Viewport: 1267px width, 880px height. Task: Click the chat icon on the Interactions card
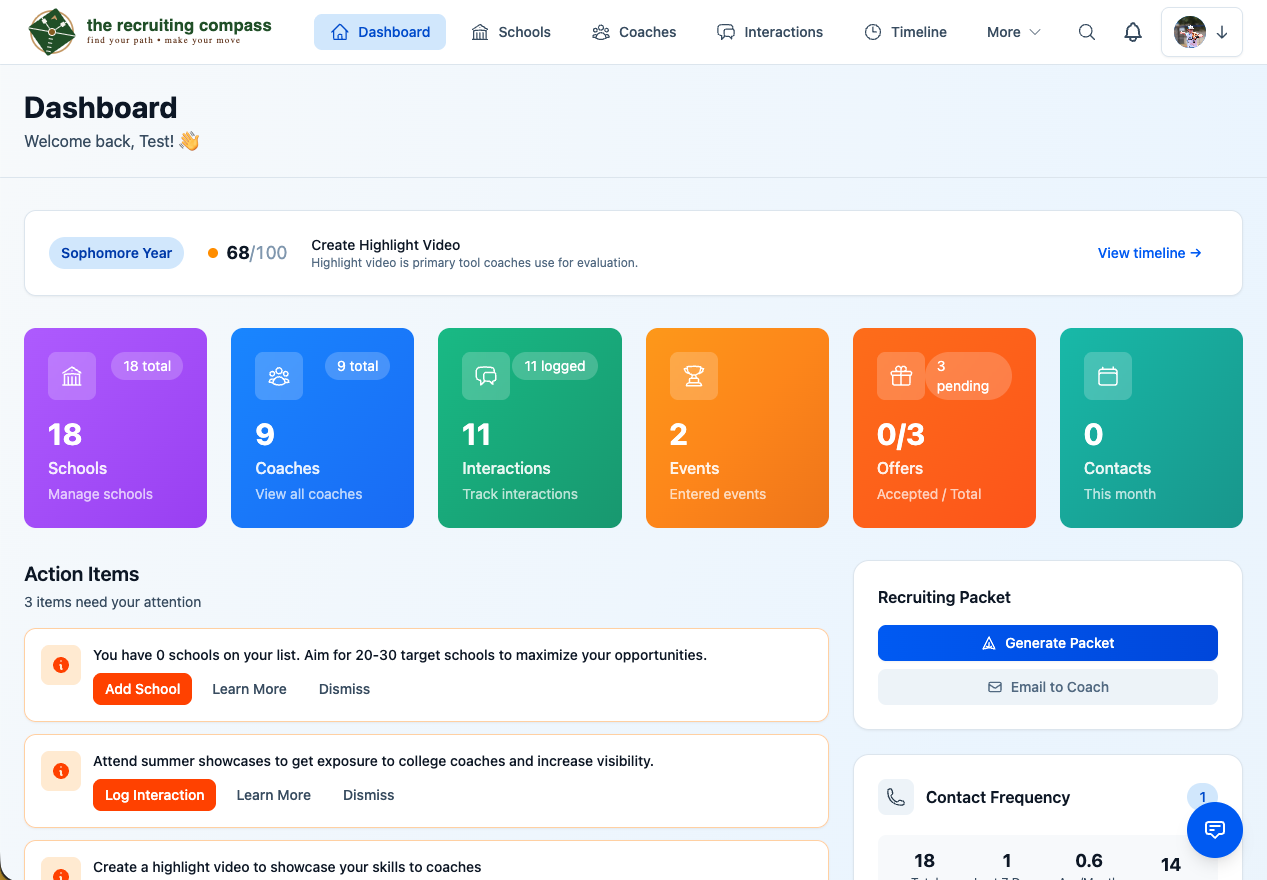[x=485, y=376]
